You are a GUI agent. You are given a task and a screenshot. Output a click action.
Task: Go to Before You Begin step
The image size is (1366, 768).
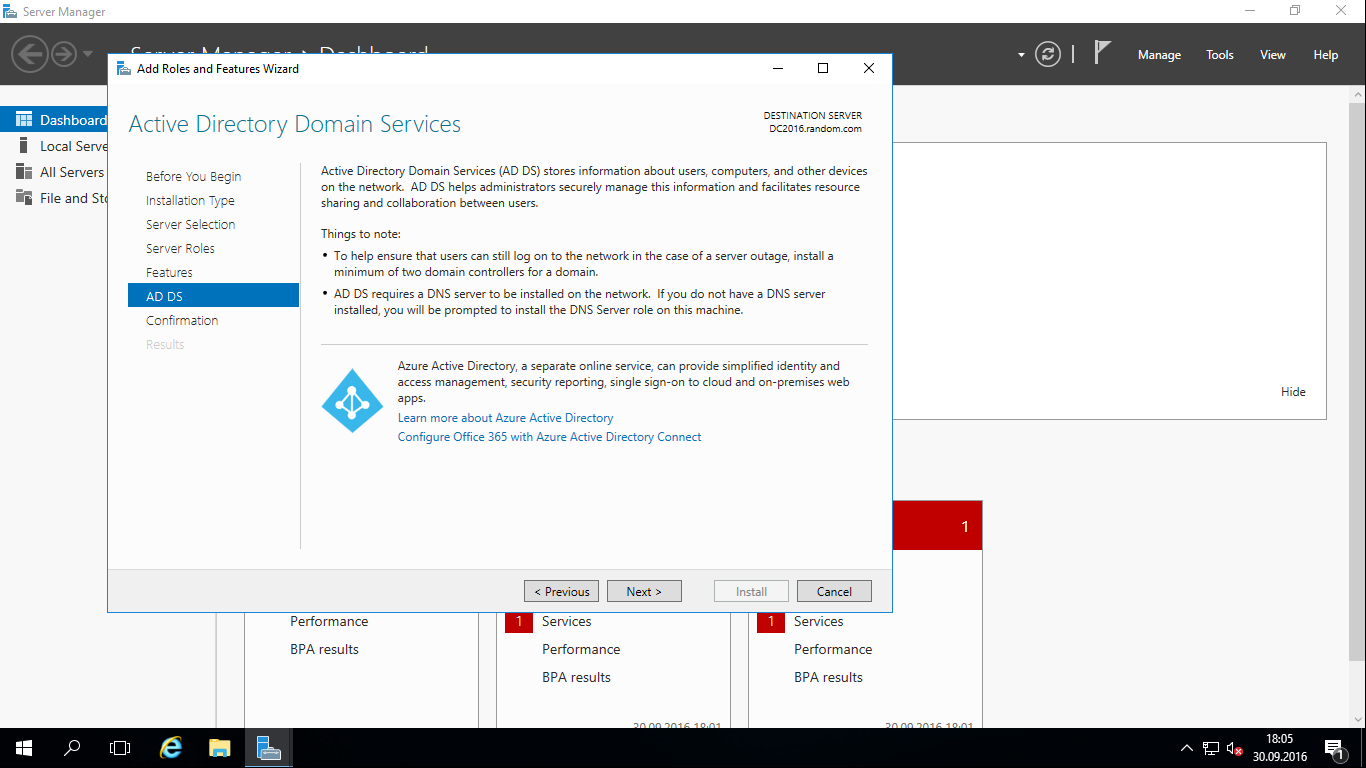pos(193,176)
